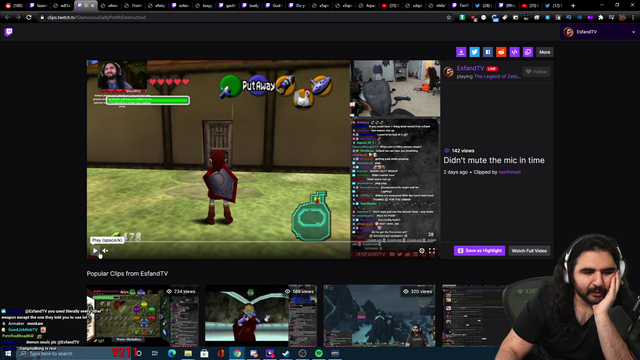Open the Windows Start menu

[8, 353]
